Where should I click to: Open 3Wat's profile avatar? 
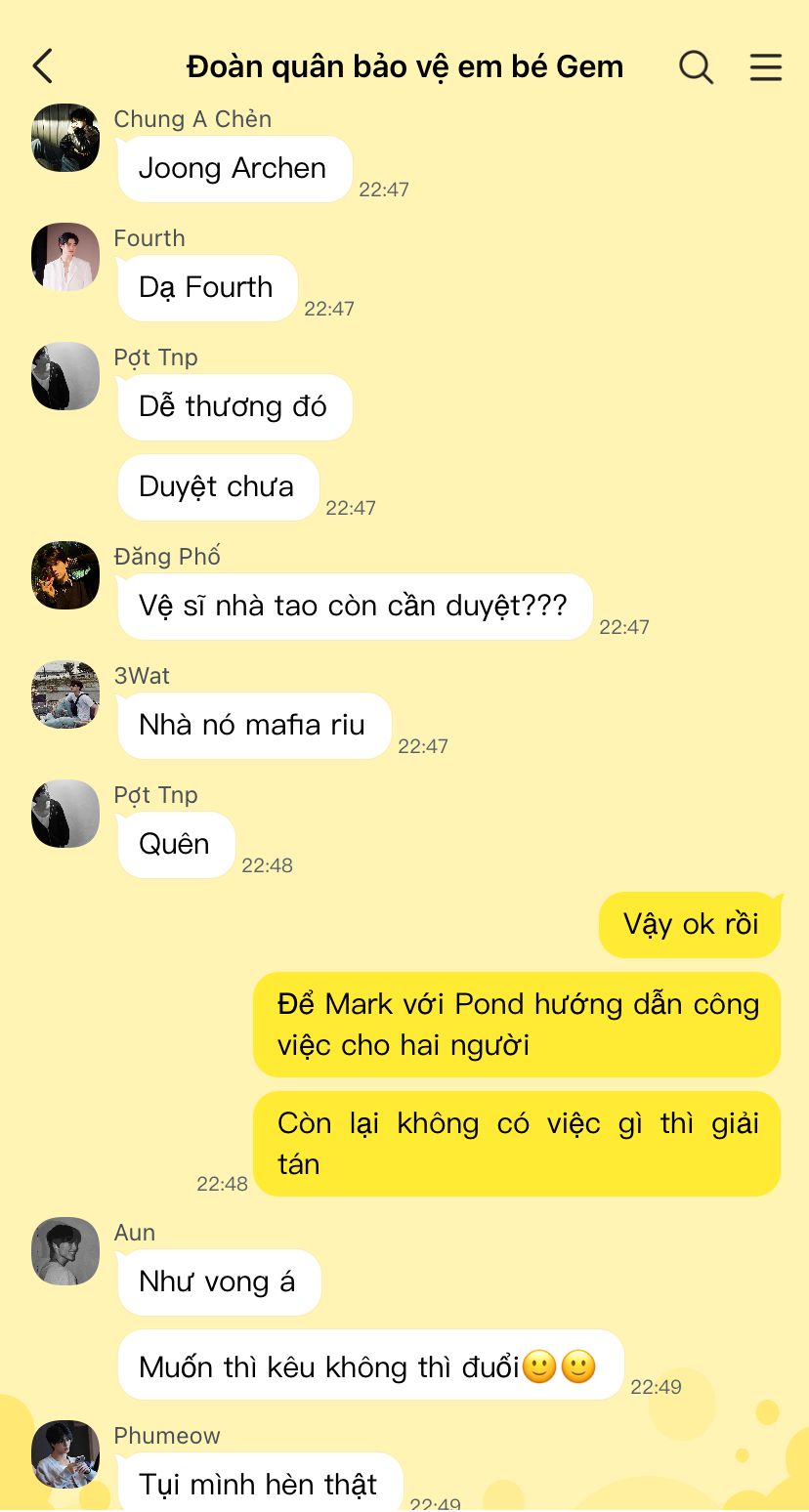65,694
